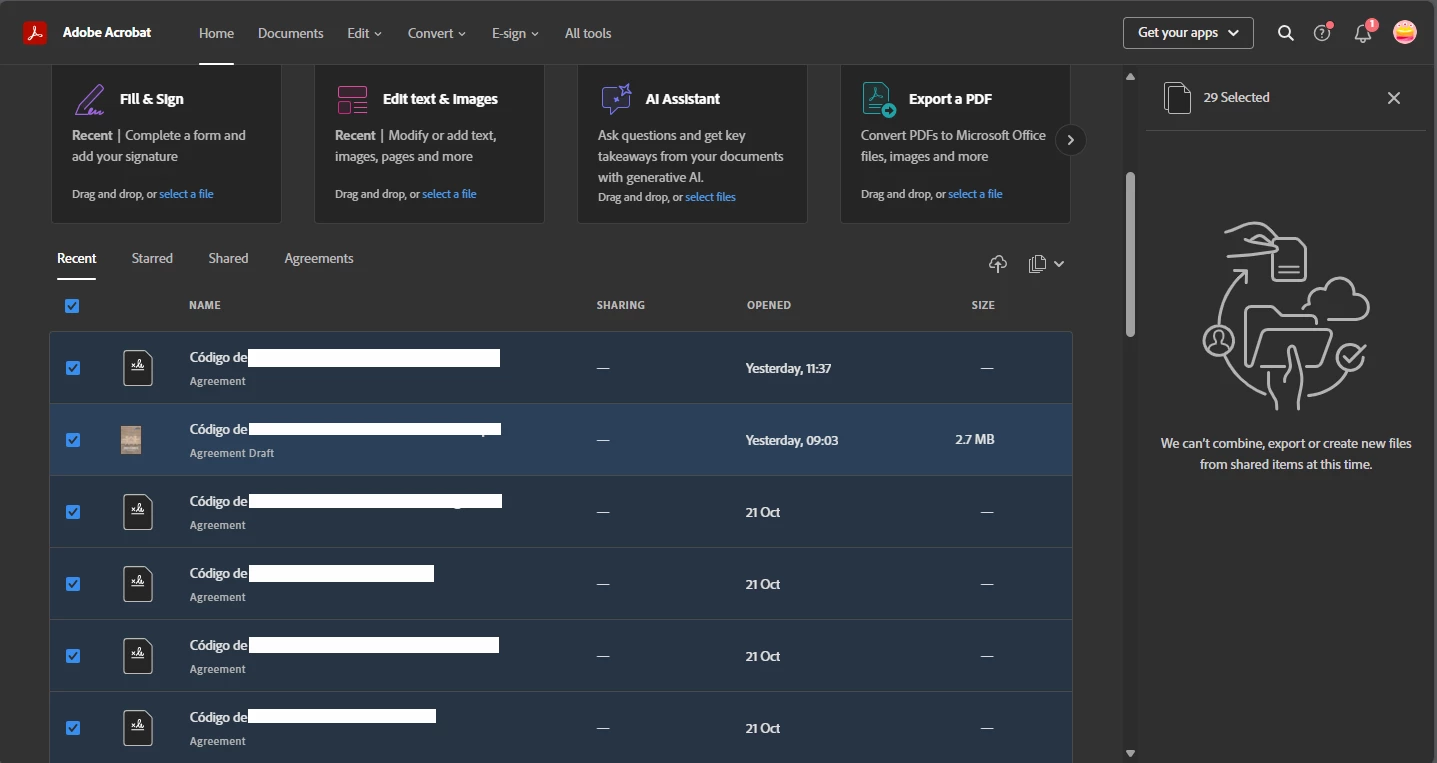Go to the Home menu item
The image size is (1437, 763).
click(x=216, y=33)
